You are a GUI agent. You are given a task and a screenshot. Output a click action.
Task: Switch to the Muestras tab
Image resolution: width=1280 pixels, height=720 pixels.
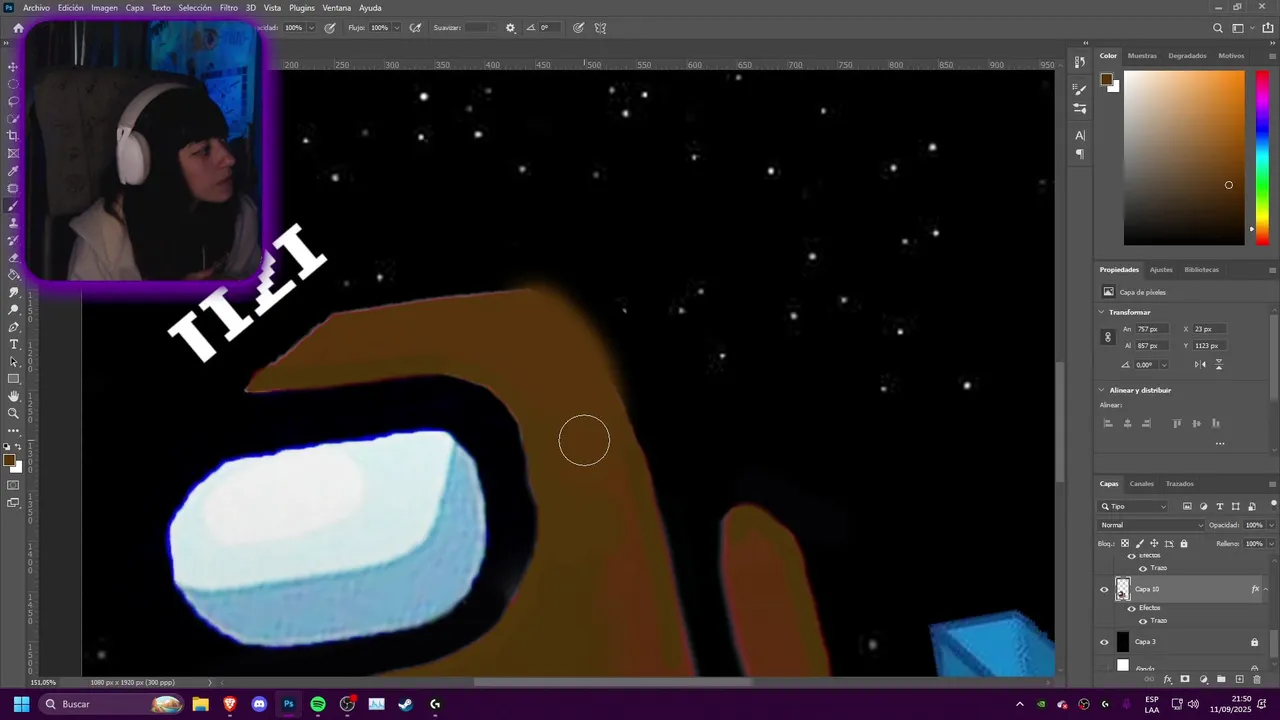pyautogui.click(x=1142, y=56)
